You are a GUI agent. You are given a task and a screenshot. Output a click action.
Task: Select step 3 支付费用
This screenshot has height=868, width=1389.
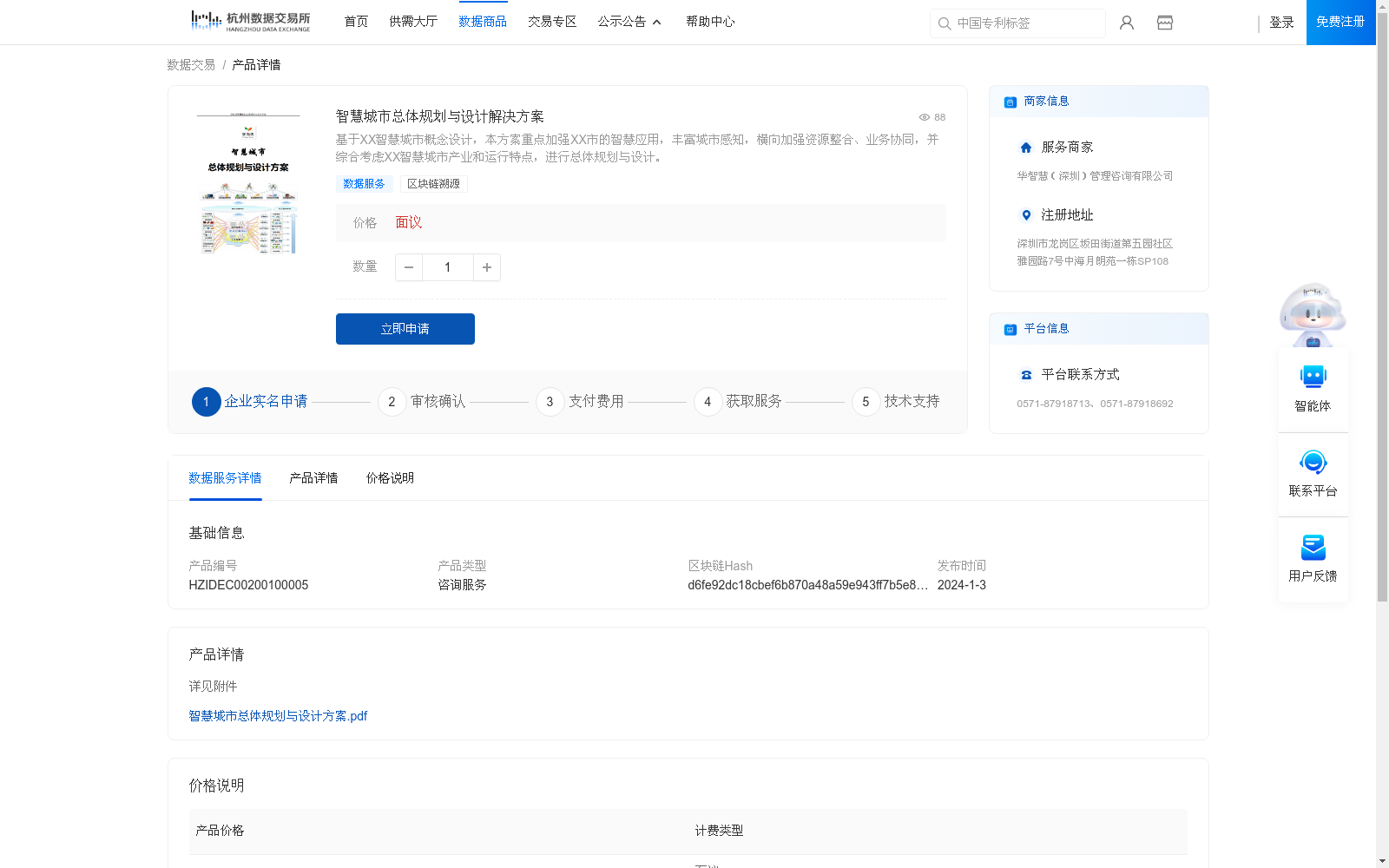[x=580, y=402]
